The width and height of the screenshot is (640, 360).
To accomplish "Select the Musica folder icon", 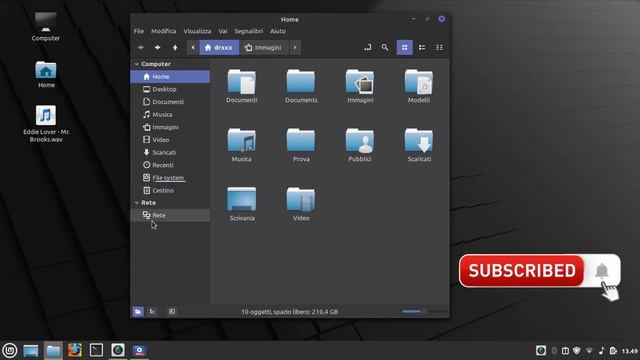I will tap(242, 141).
